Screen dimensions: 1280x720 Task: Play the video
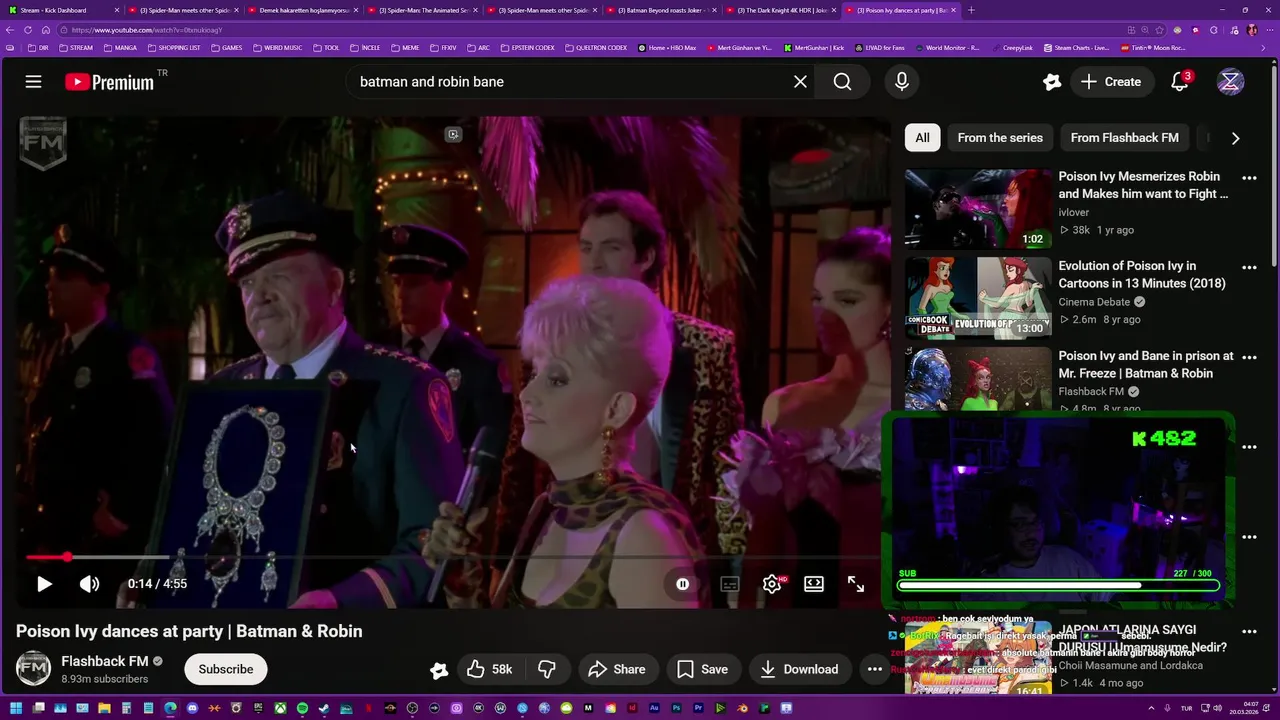[44, 584]
